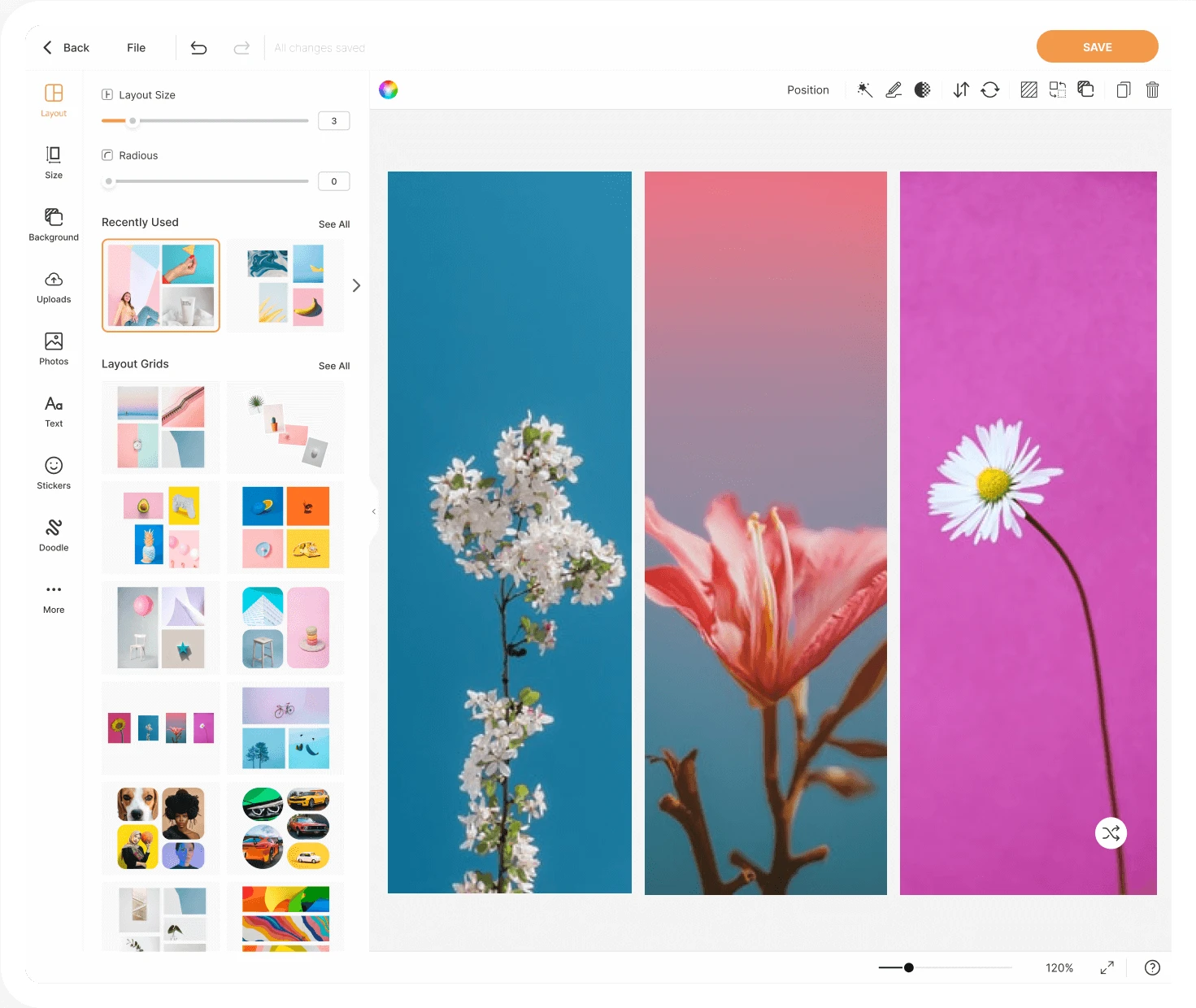
Task: Open the Stickers panel
Action: (53, 472)
